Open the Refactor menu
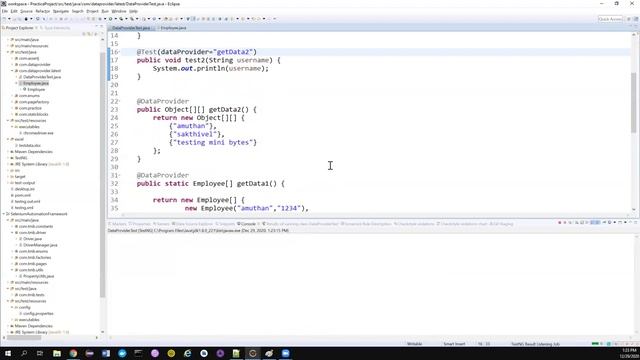 tap(42, 11)
